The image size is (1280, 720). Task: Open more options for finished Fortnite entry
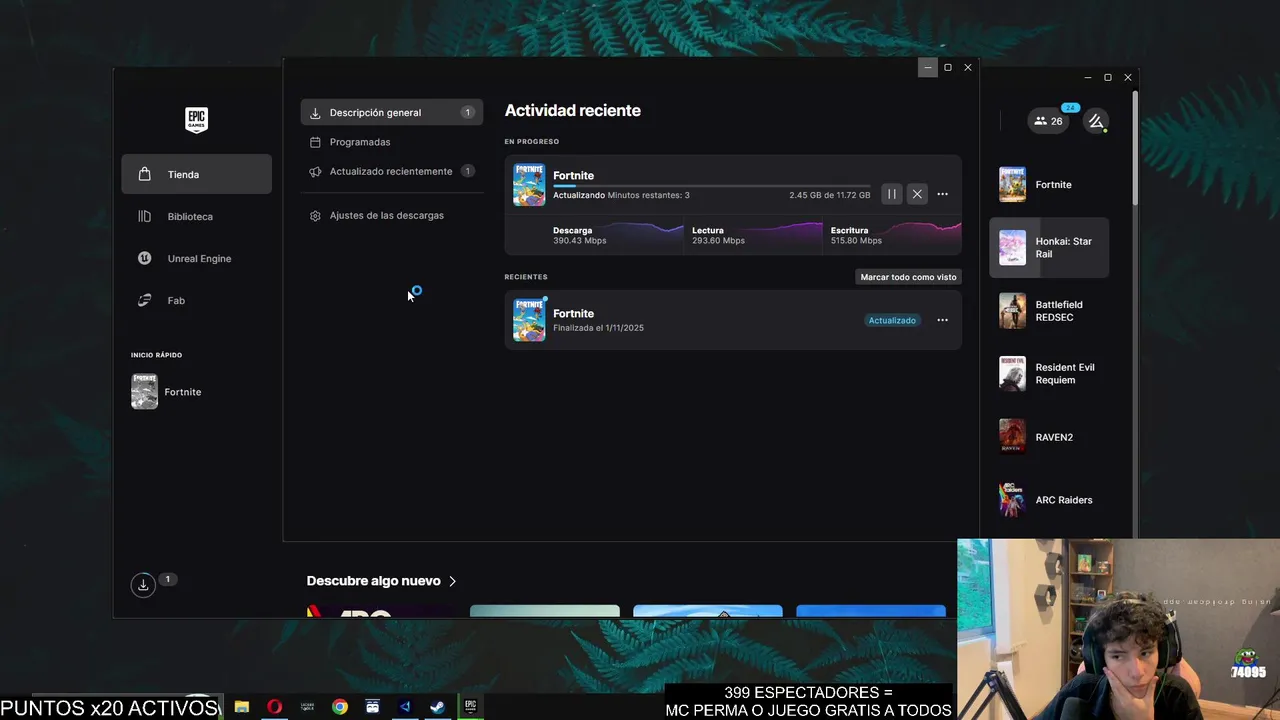point(942,320)
